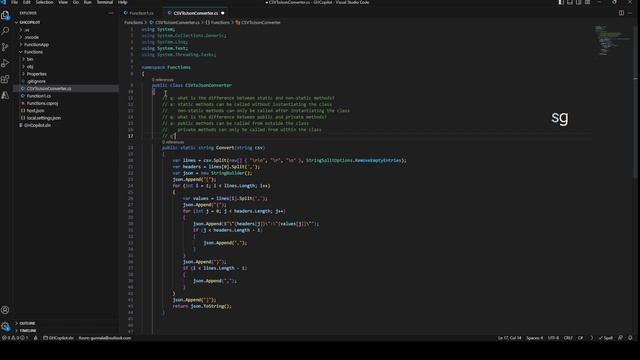Viewport: 640px width, 360px height.
Task: Open local.settings.json in explorer
Action: click(x=44, y=118)
